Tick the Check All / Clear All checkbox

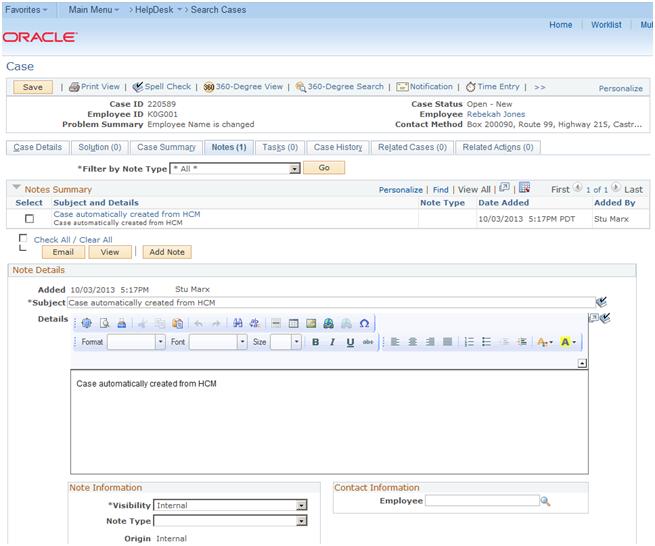pos(23,239)
